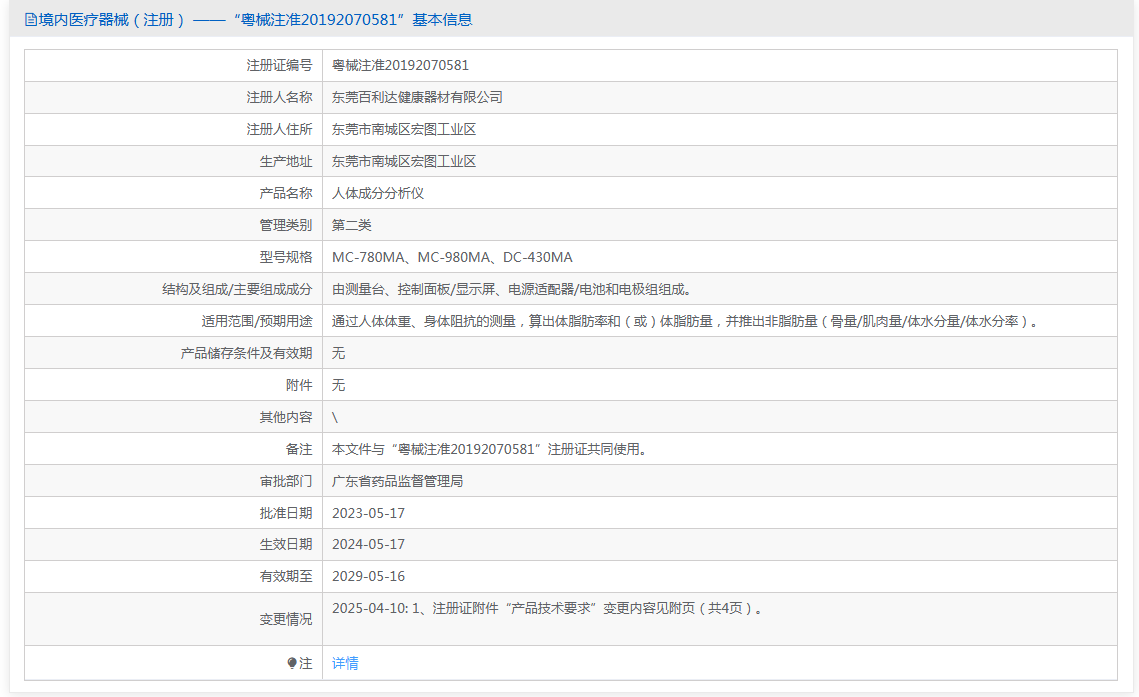Click the 生效日期 label
This screenshot has height=697, width=1139.
(x=285, y=545)
